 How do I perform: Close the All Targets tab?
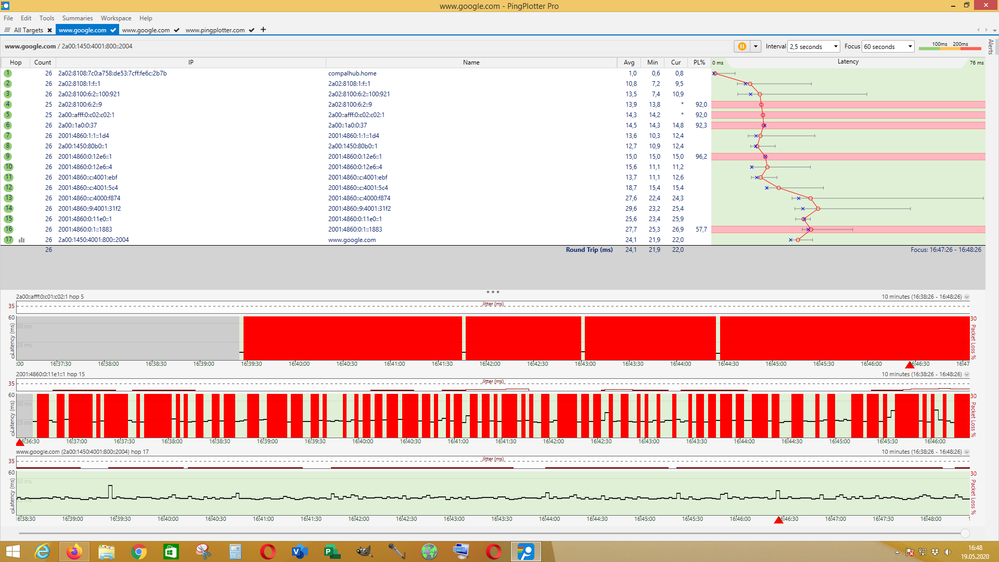tap(51, 30)
